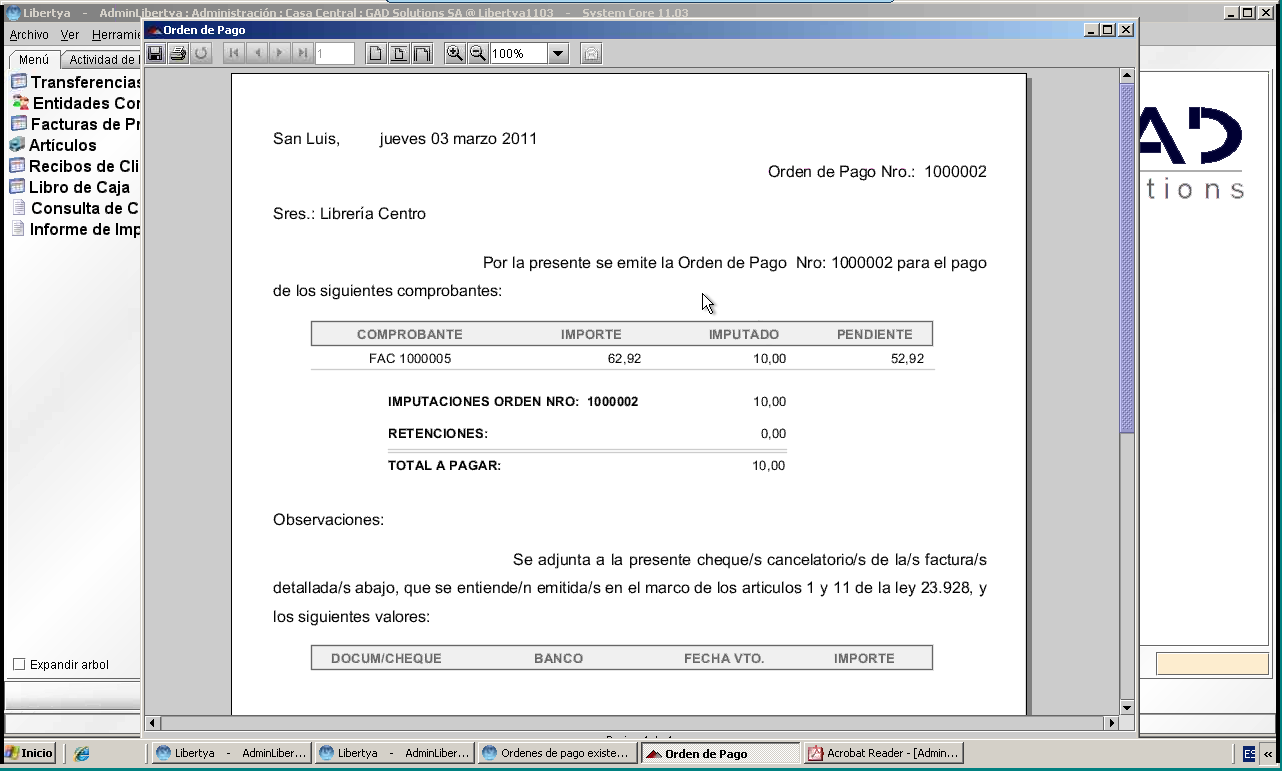Screen dimensions: 1282x771
Task: Switch to the Actividad tab
Action: pos(103,60)
